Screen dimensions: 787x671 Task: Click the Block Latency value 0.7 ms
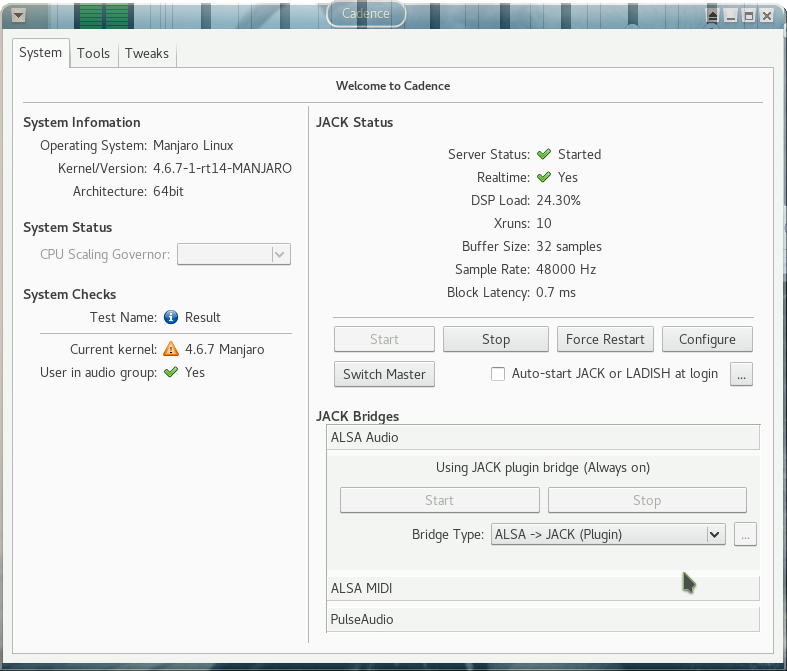pyautogui.click(x=556, y=293)
